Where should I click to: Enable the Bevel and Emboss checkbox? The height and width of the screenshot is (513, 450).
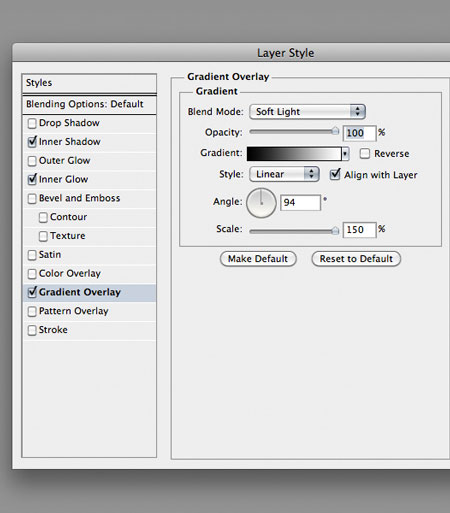[32, 199]
